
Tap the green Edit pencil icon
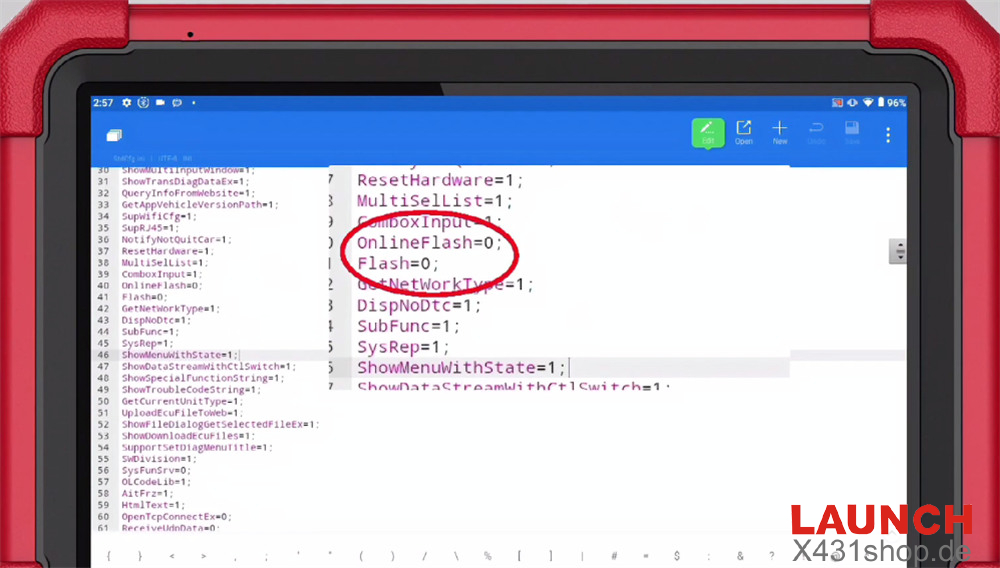coord(708,133)
